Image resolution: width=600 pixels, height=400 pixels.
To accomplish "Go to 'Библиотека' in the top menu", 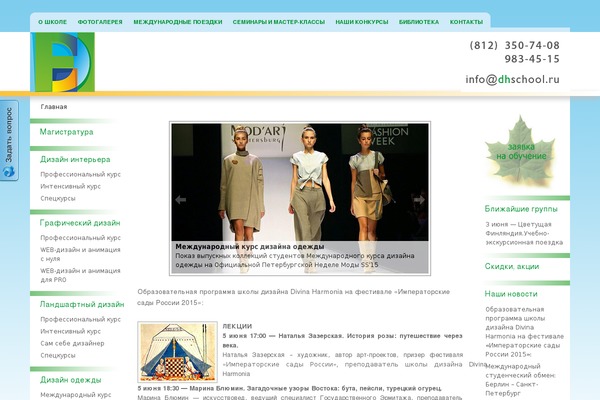I will (419, 22).
